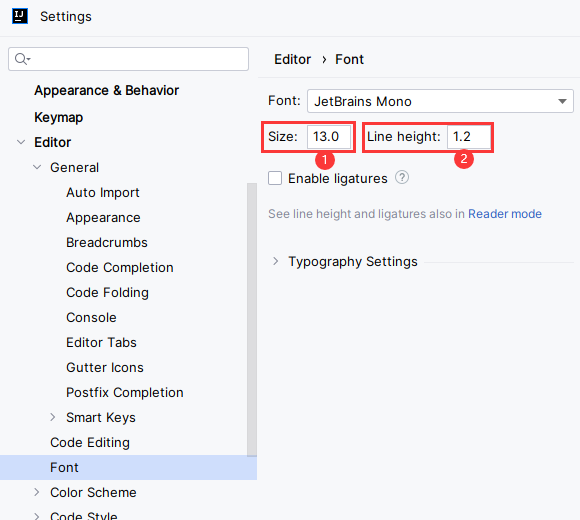The width and height of the screenshot is (580, 520).
Task: Open the ligatures help question mark icon
Action: (x=402, y=178)
